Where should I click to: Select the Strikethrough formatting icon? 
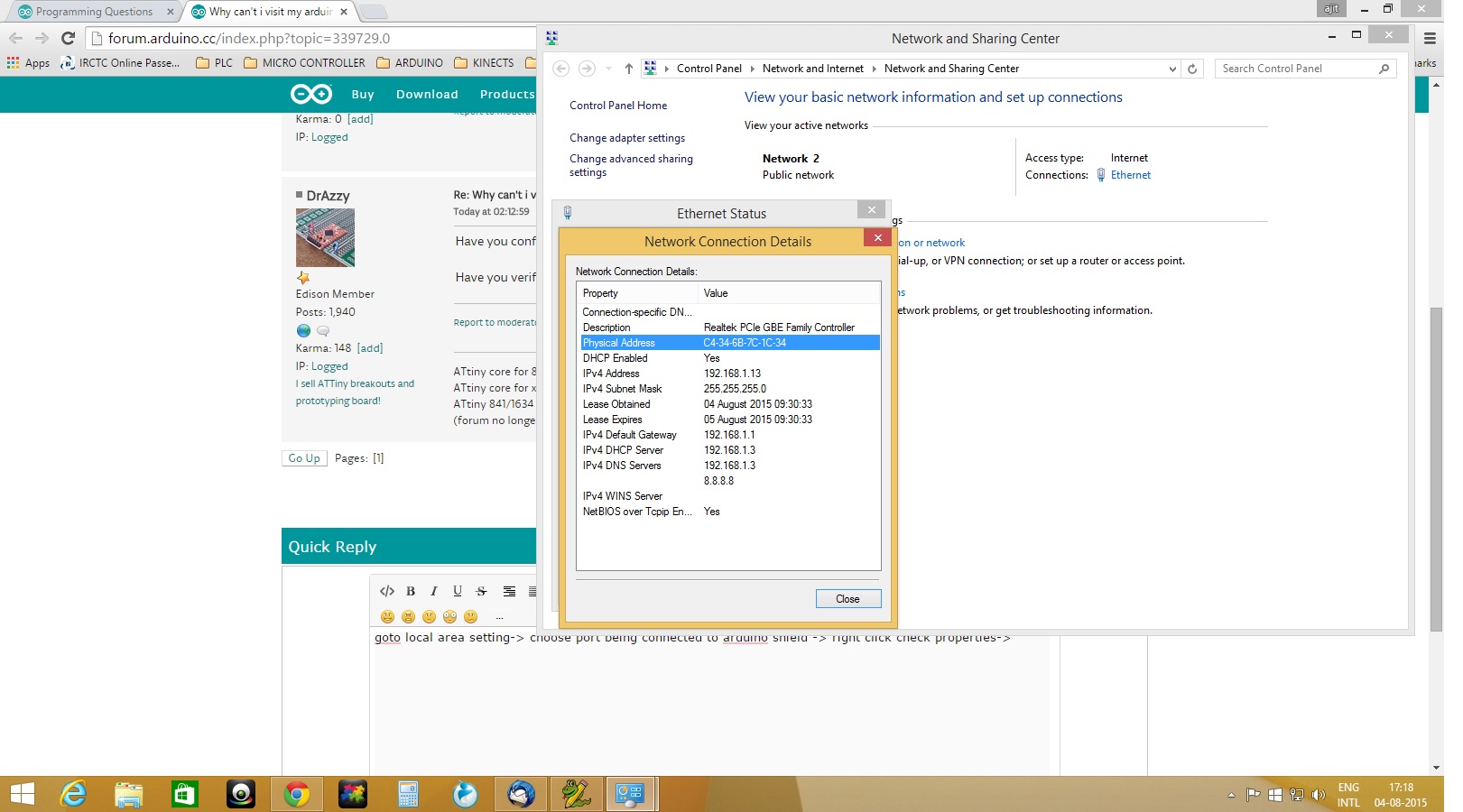point(481,591)
